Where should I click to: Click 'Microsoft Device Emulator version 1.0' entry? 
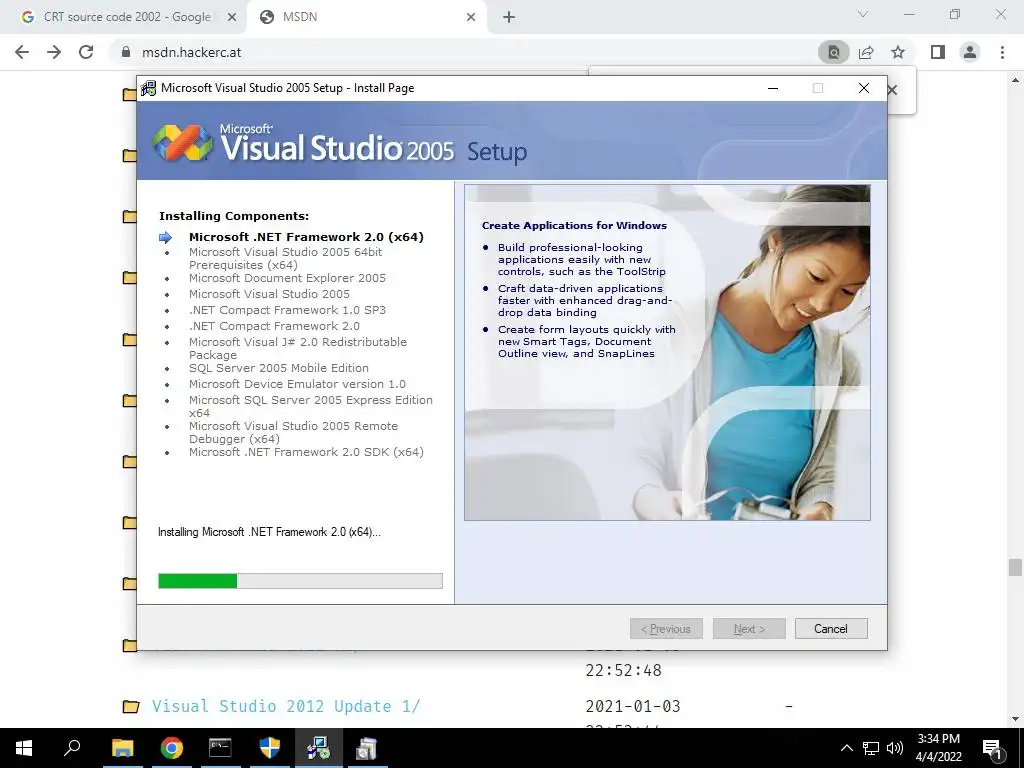click(297, 384)
